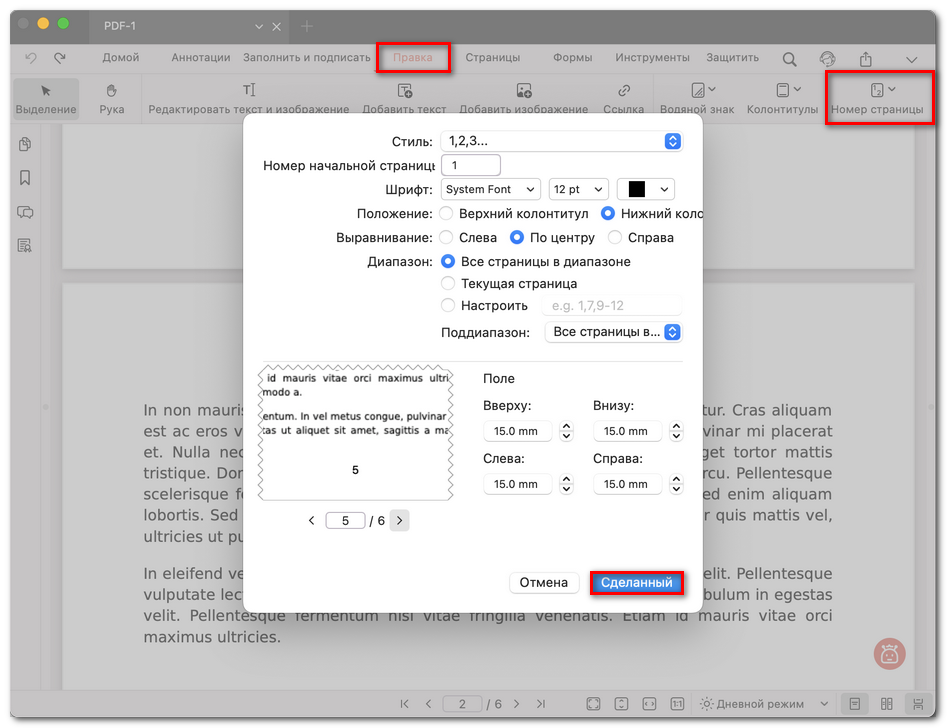
Task: Open the Стиль dropdown
Action: pos(561,142)
